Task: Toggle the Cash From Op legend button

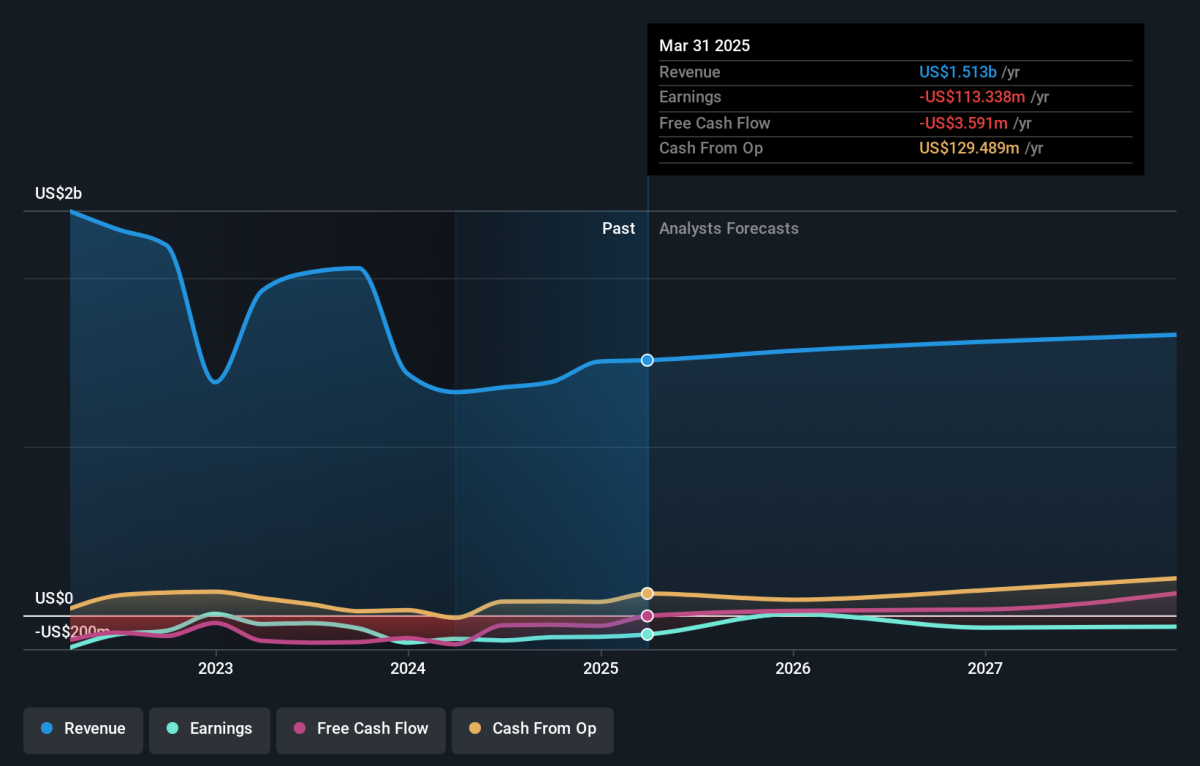Action: (532, 729)
